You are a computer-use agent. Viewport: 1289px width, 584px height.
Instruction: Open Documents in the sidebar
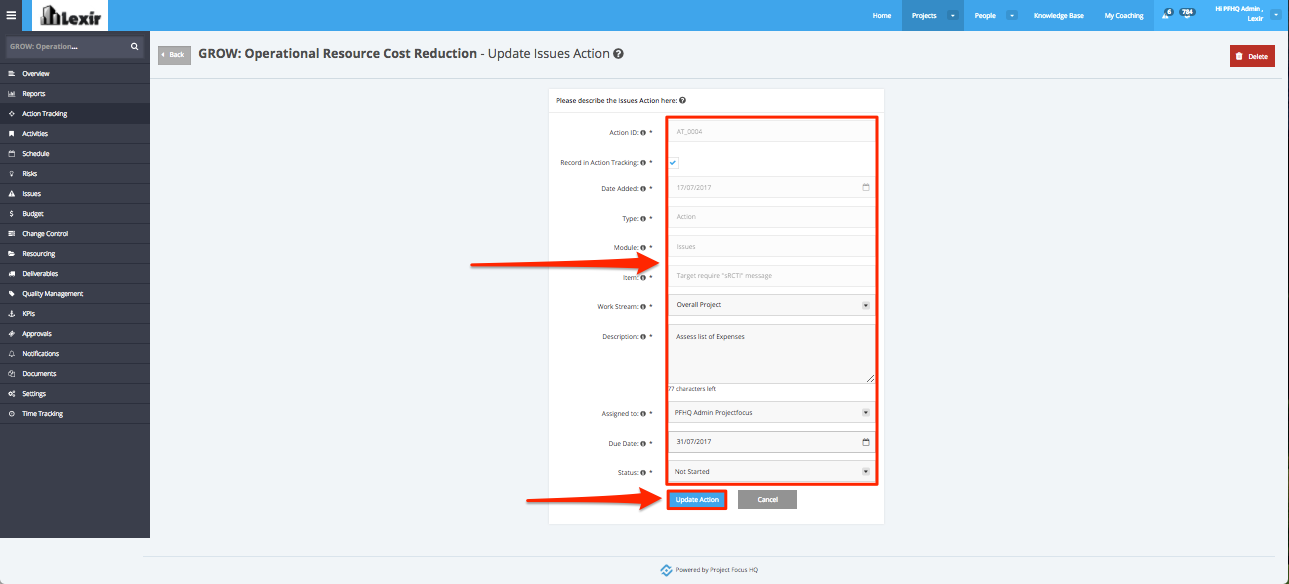pos(75,374)
